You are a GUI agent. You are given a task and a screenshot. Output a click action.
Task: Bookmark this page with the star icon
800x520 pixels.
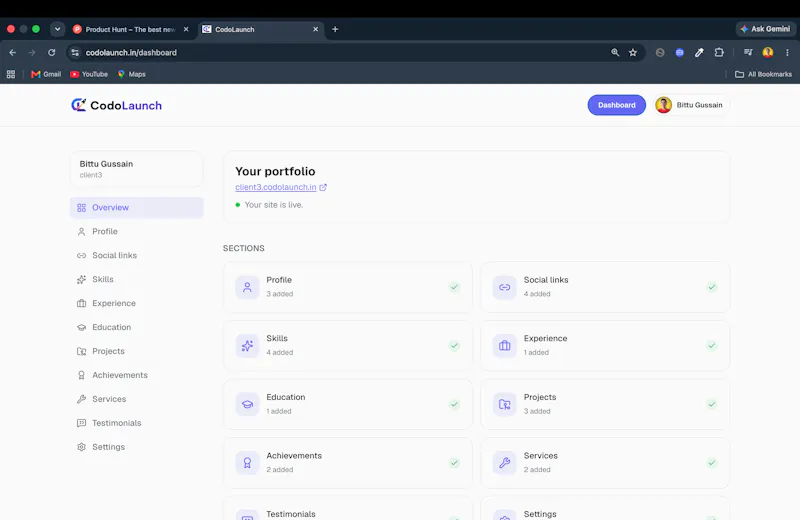(x=633, y=53)
